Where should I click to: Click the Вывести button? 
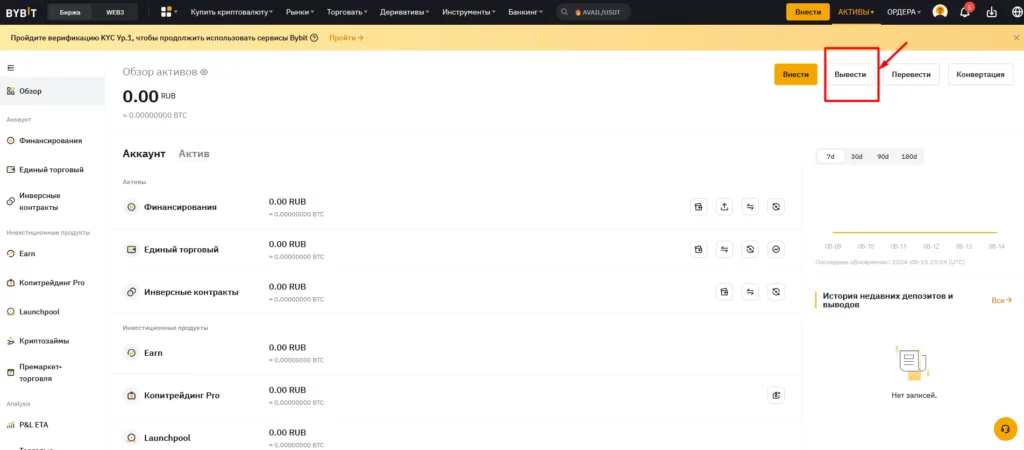850,74
